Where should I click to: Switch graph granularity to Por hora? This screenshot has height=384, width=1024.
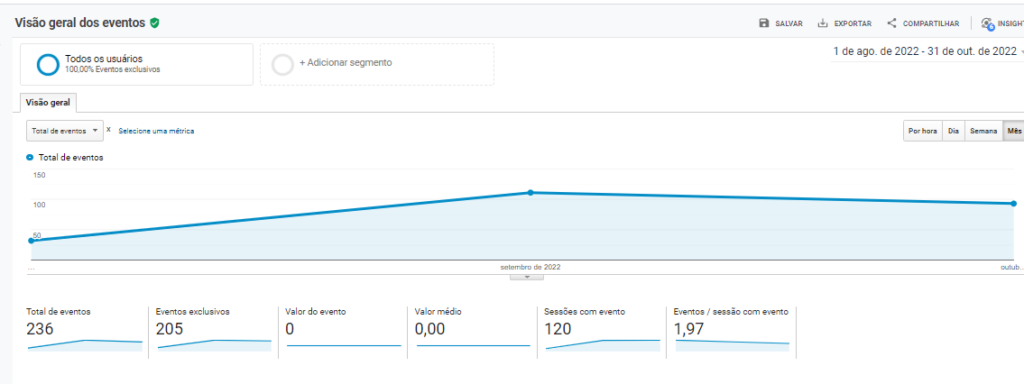click(x=923, y=131)
